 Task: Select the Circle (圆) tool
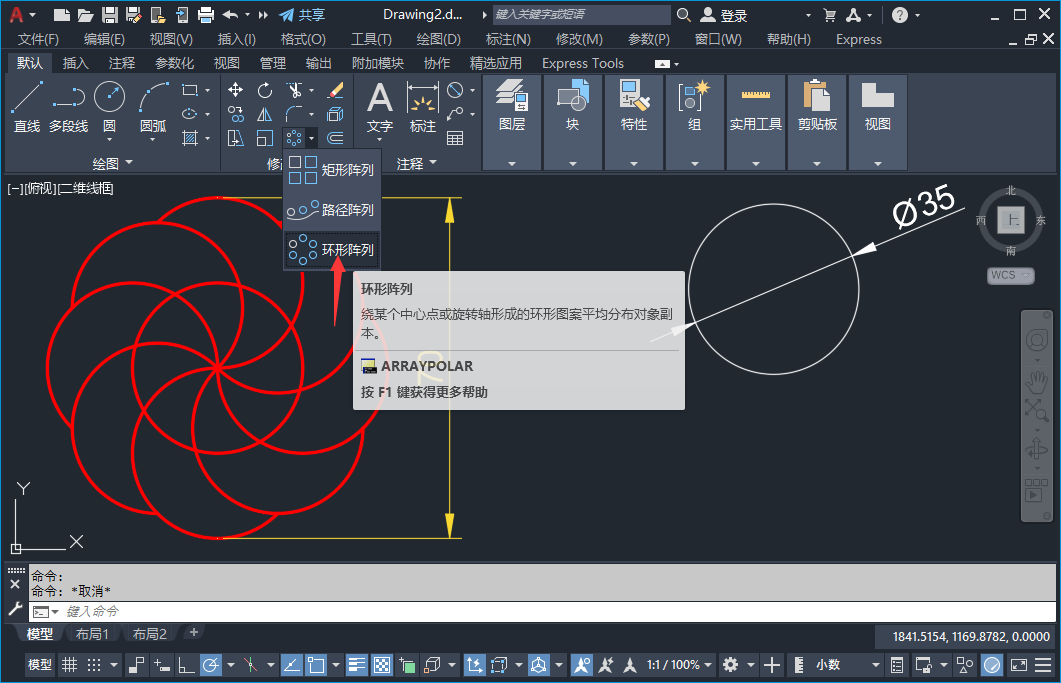pyautogui.click(x=109, y=98)
